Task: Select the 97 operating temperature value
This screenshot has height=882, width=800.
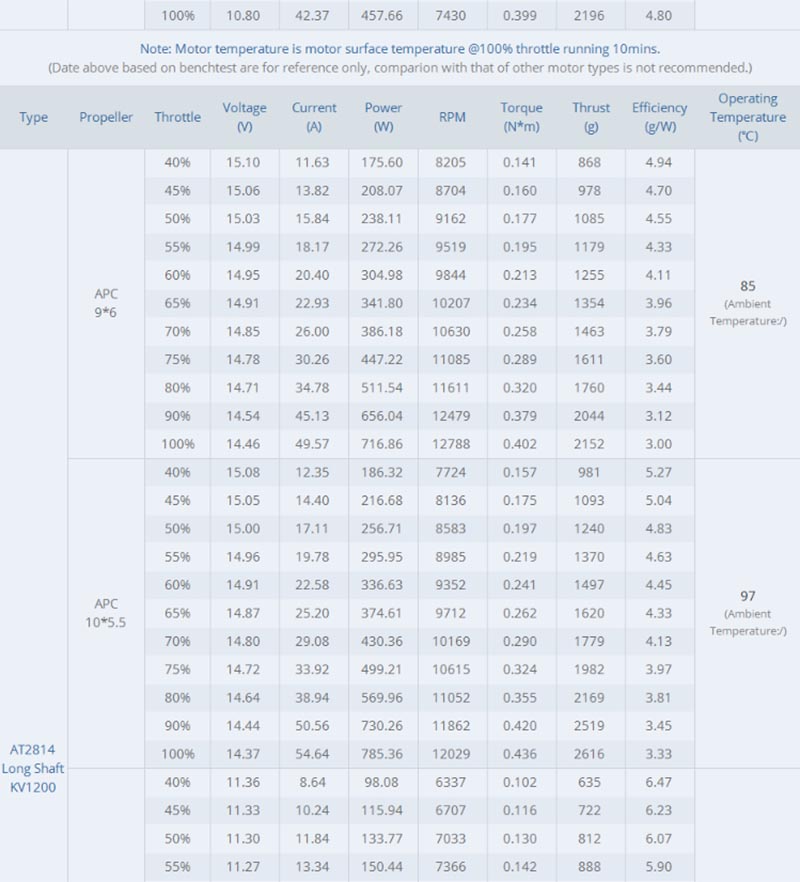Action: [x=748, y=596]
